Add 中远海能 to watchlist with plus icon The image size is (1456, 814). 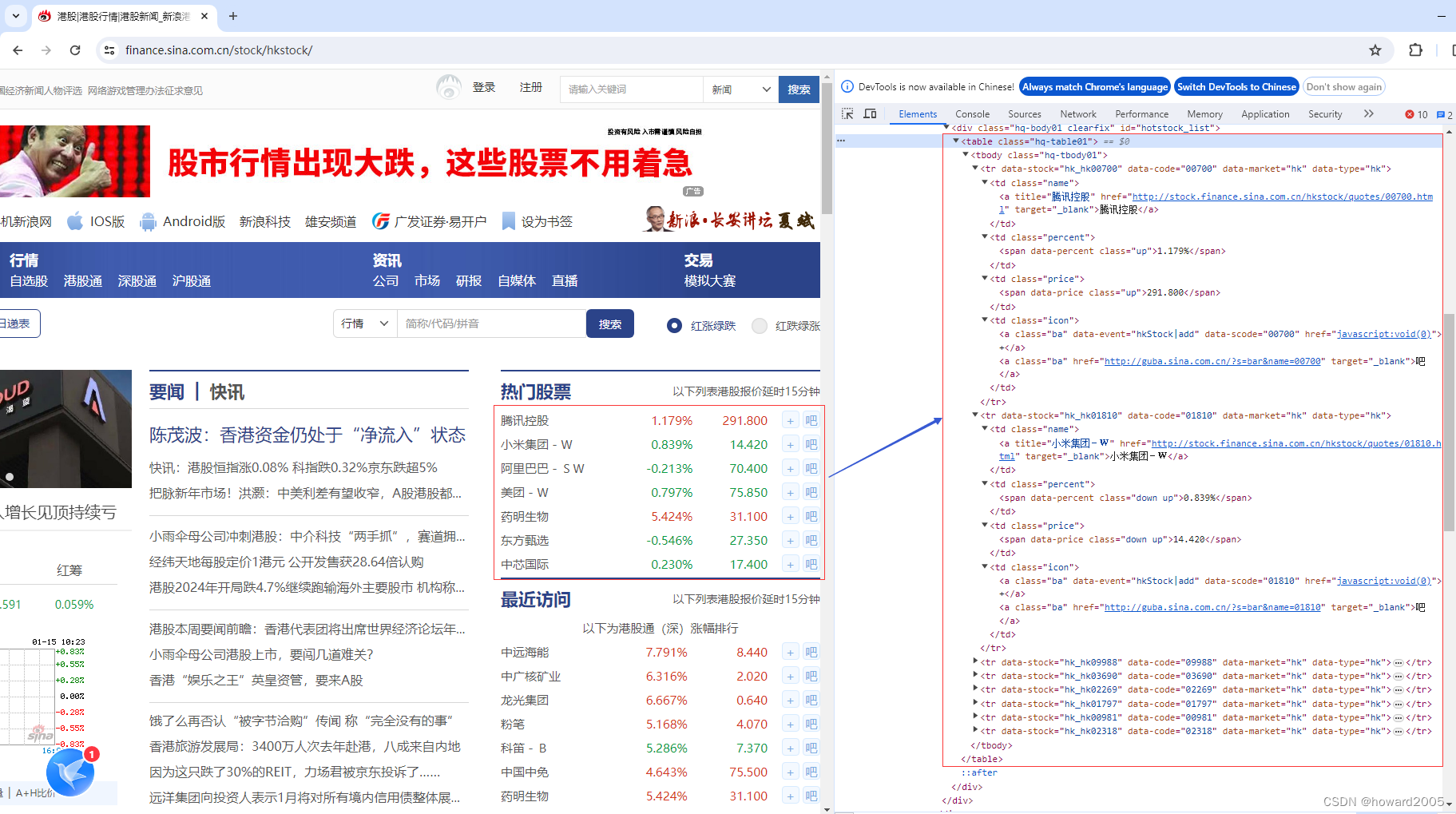pyautogui.click(x=790, y=653)
